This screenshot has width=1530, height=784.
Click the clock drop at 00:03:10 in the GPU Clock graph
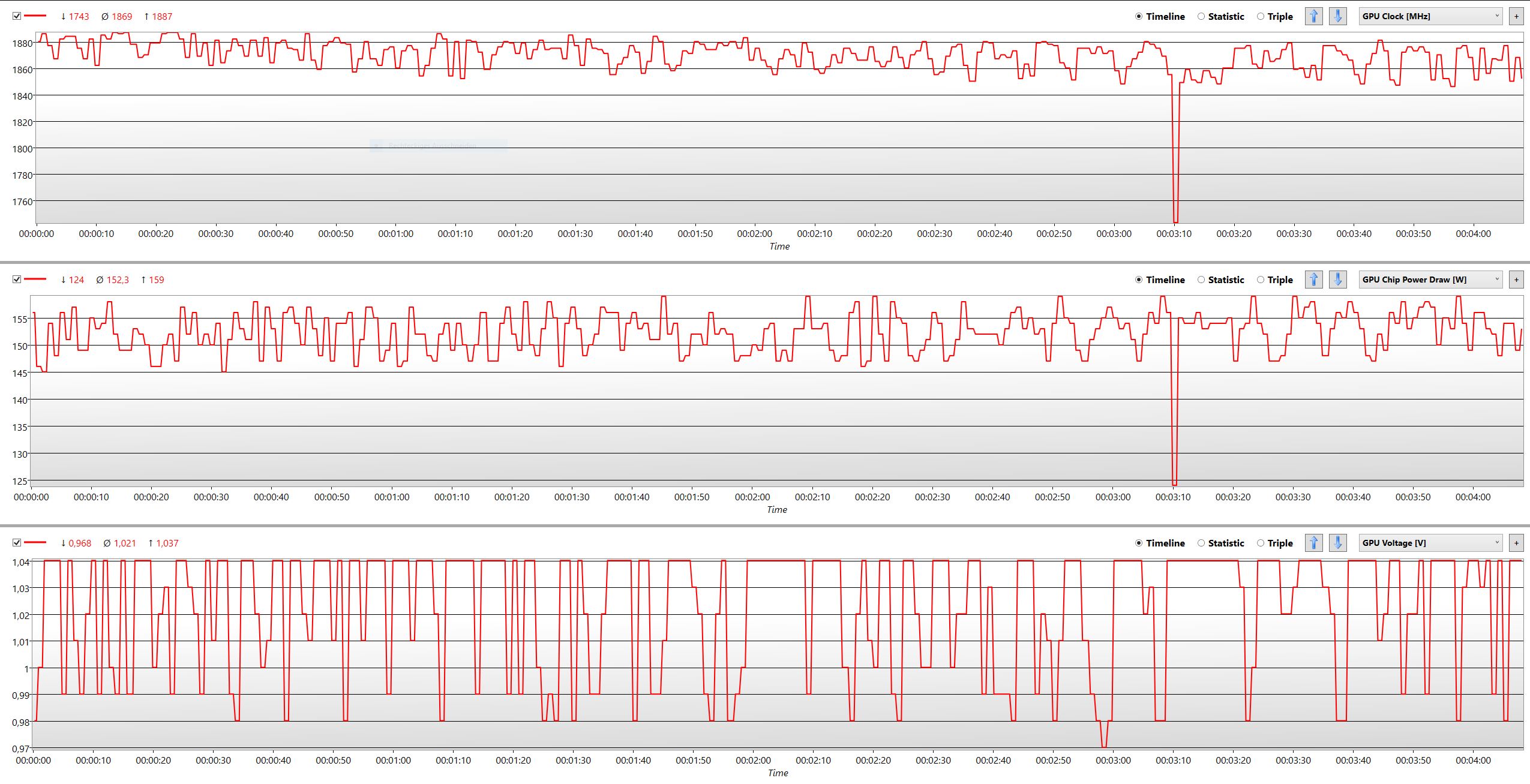1175,221
